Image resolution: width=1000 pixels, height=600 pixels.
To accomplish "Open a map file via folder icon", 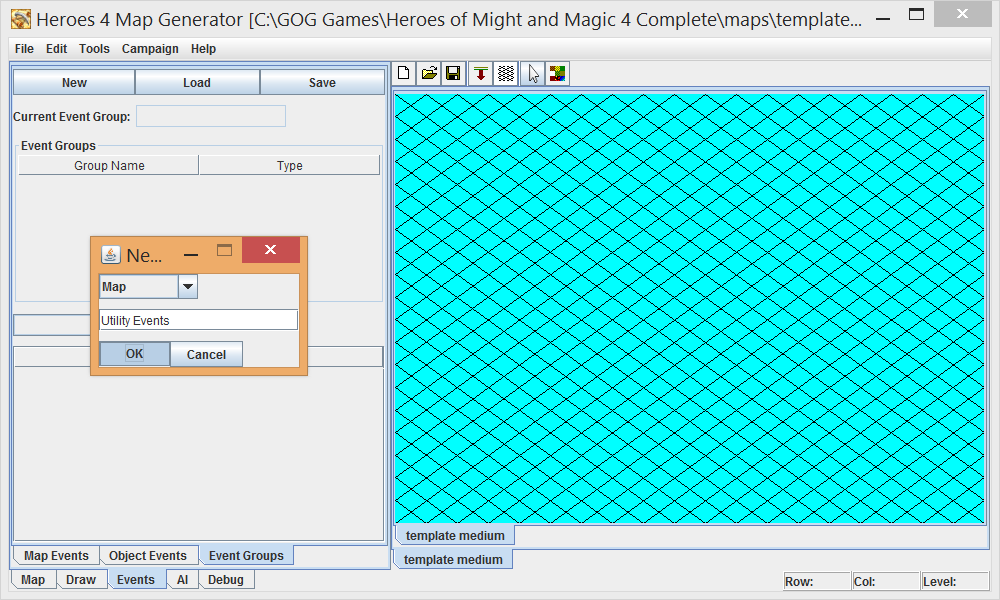I will tap(429, 73).
